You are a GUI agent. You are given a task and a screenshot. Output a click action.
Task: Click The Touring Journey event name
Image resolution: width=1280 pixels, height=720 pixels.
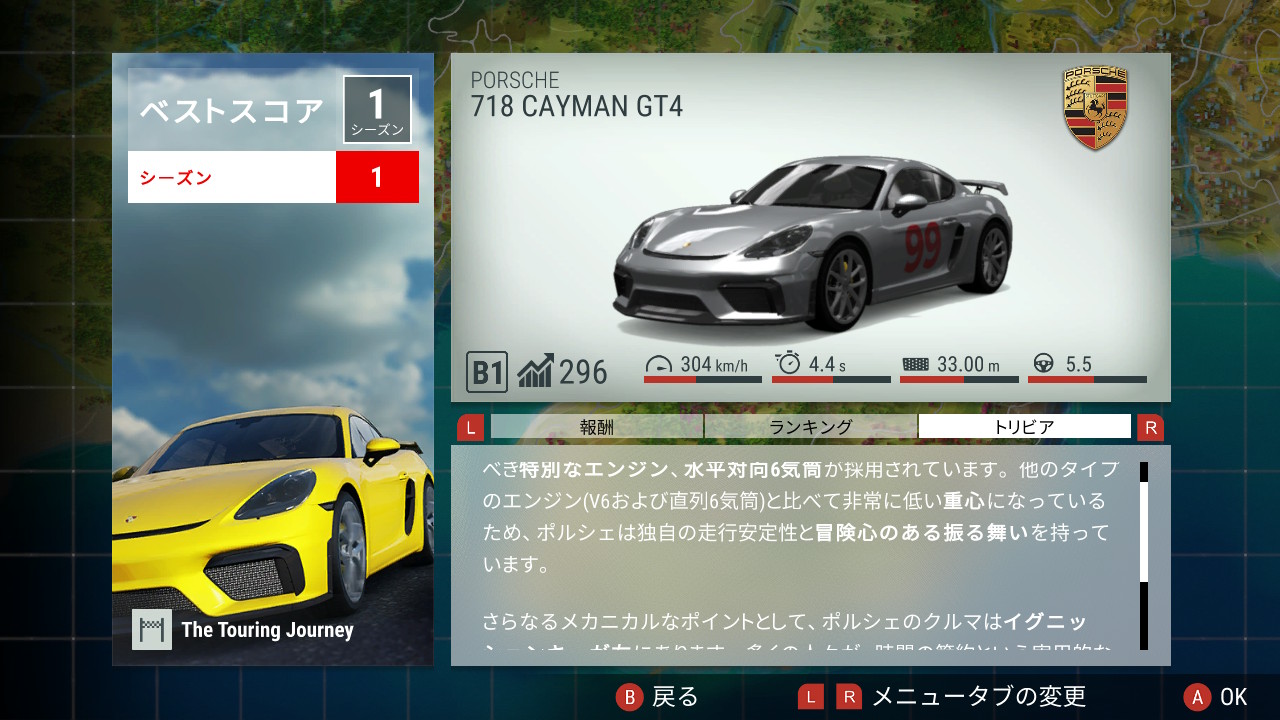[x=267, y=630]
